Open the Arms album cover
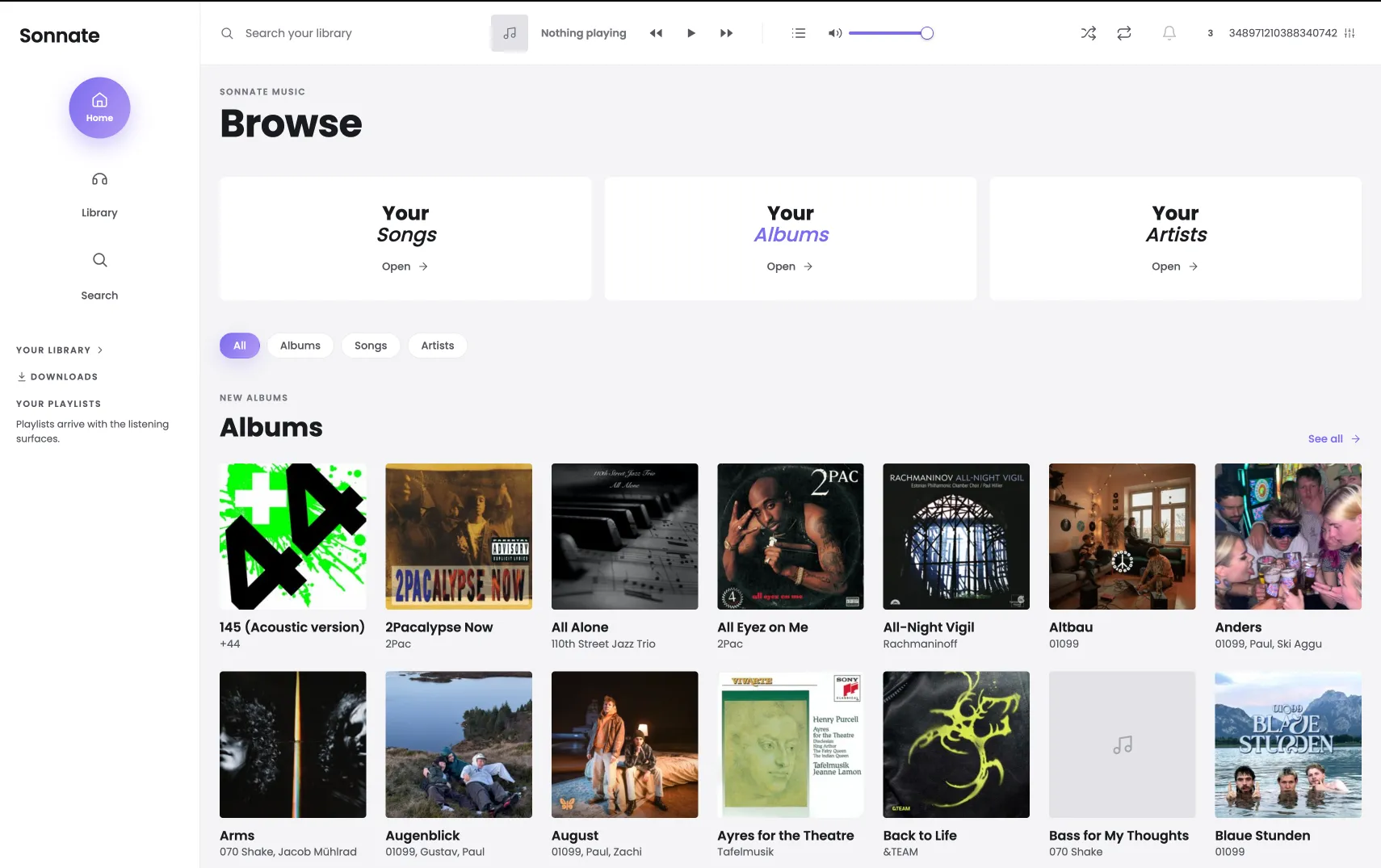Image resolution: width=1381 pixels, height=868 pixels. 293,744
